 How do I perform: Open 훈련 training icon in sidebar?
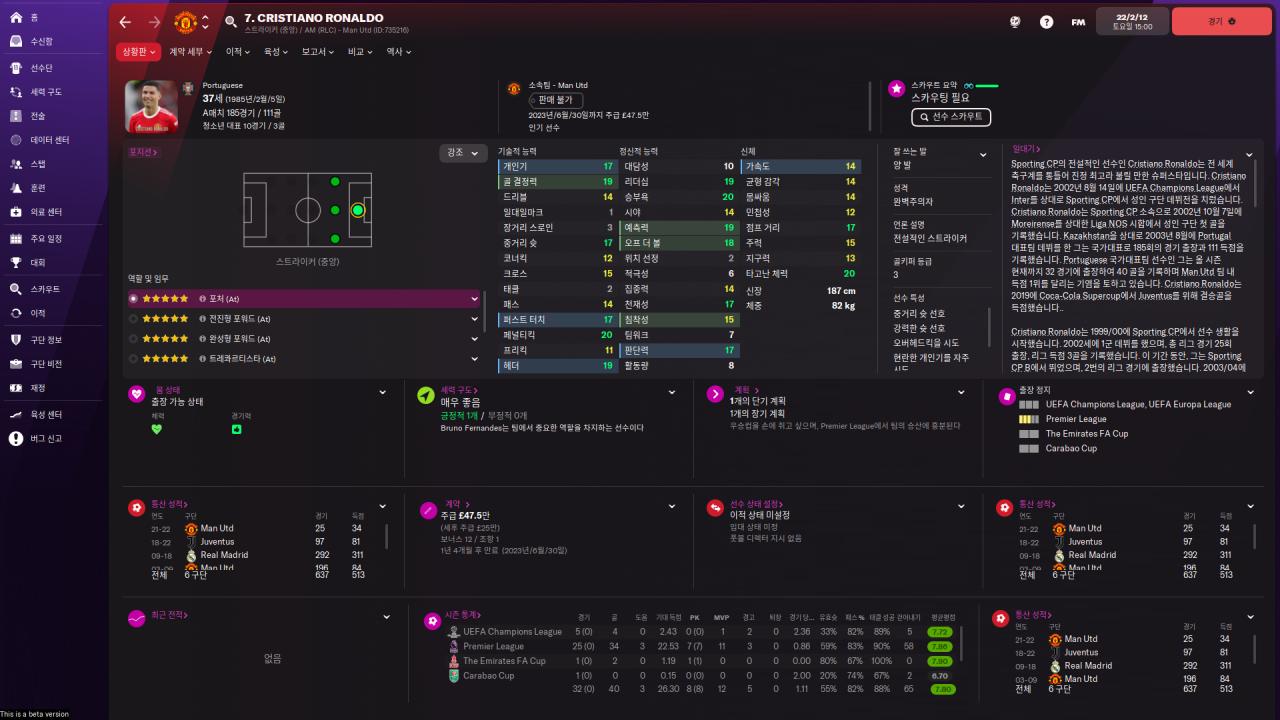(15, 188)
